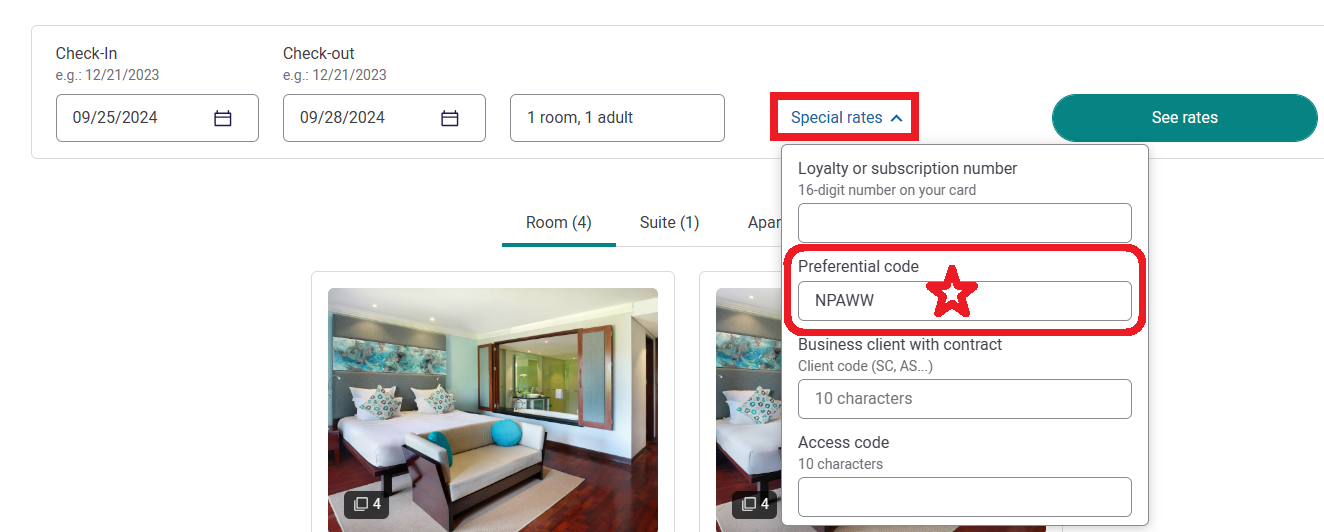Viewport: 1324px width, 532px height.
Task: Click the Special rates chevron arrow
Action: (x=897, y=118)
